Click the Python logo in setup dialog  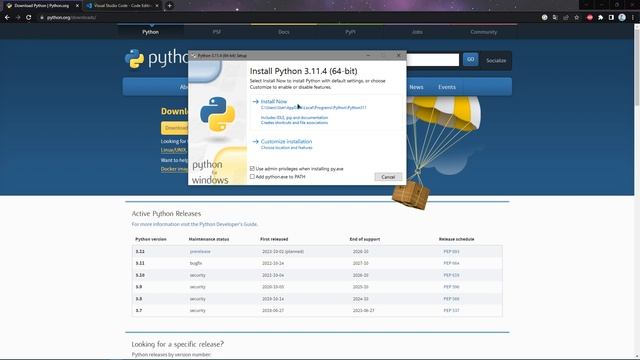218,114
